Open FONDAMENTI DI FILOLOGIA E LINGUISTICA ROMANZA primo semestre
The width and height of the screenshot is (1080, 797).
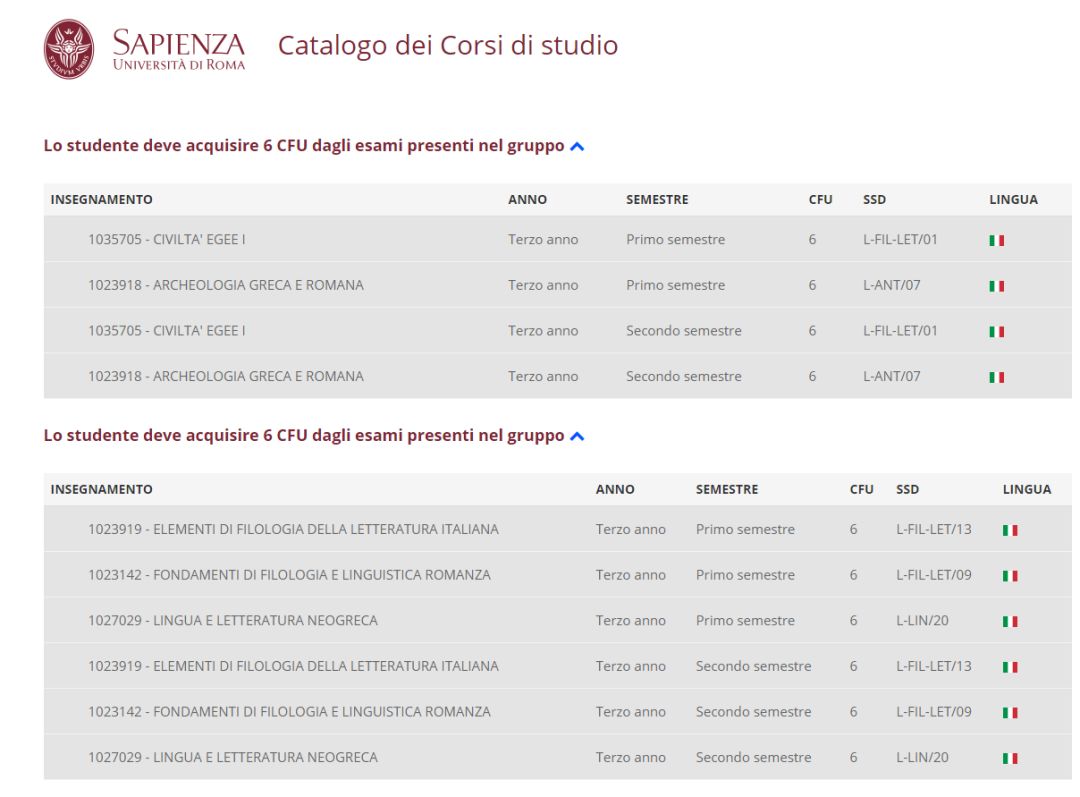click(289, 575)
